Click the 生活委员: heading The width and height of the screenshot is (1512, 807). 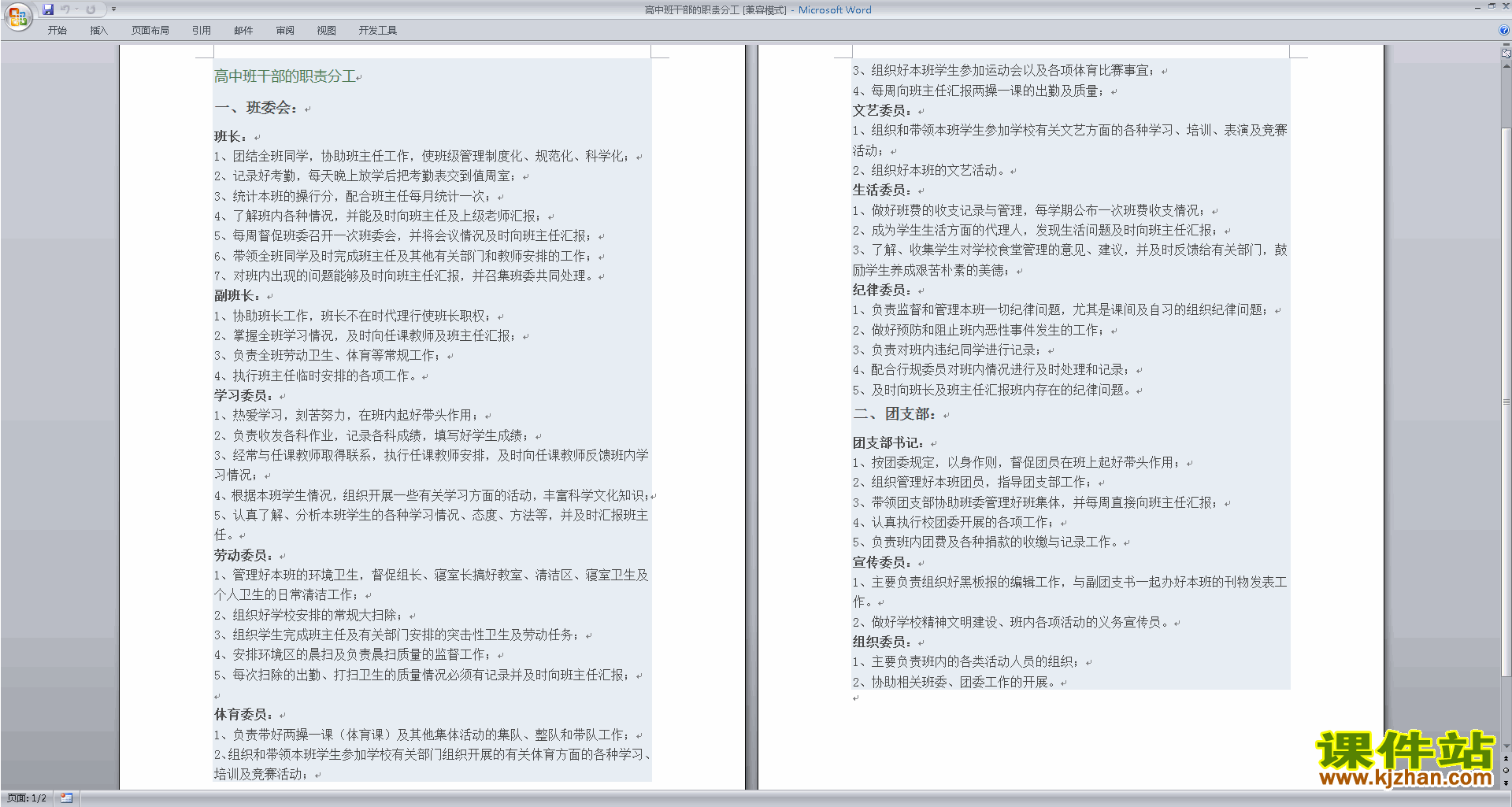coord(882,191)
